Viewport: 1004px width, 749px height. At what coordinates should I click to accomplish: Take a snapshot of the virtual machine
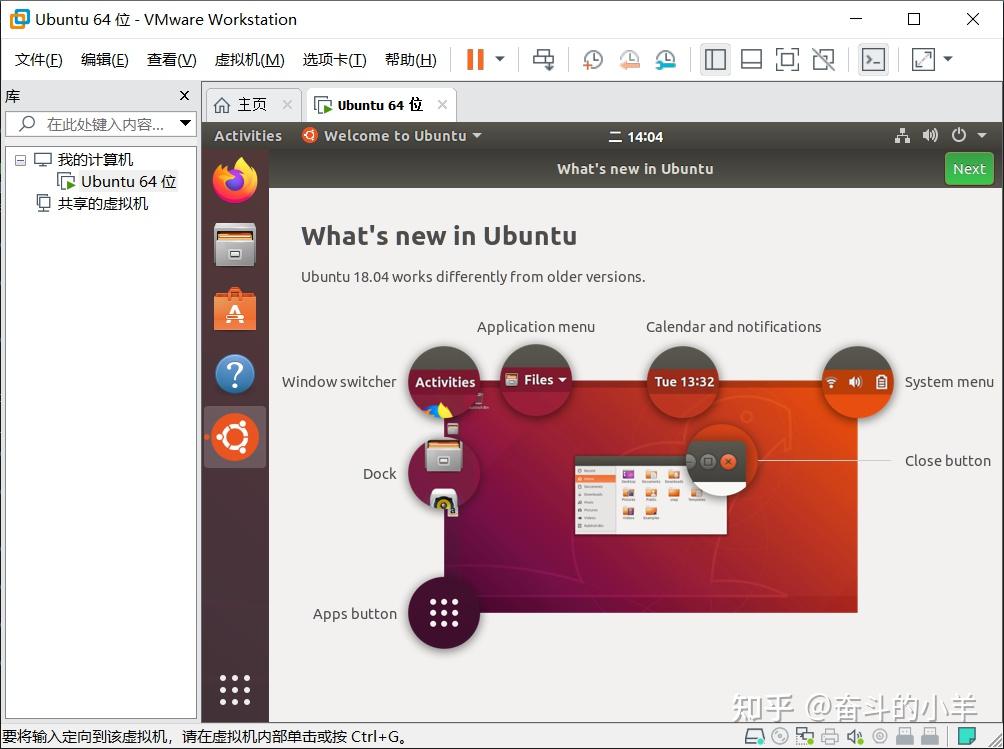[591, 59]
